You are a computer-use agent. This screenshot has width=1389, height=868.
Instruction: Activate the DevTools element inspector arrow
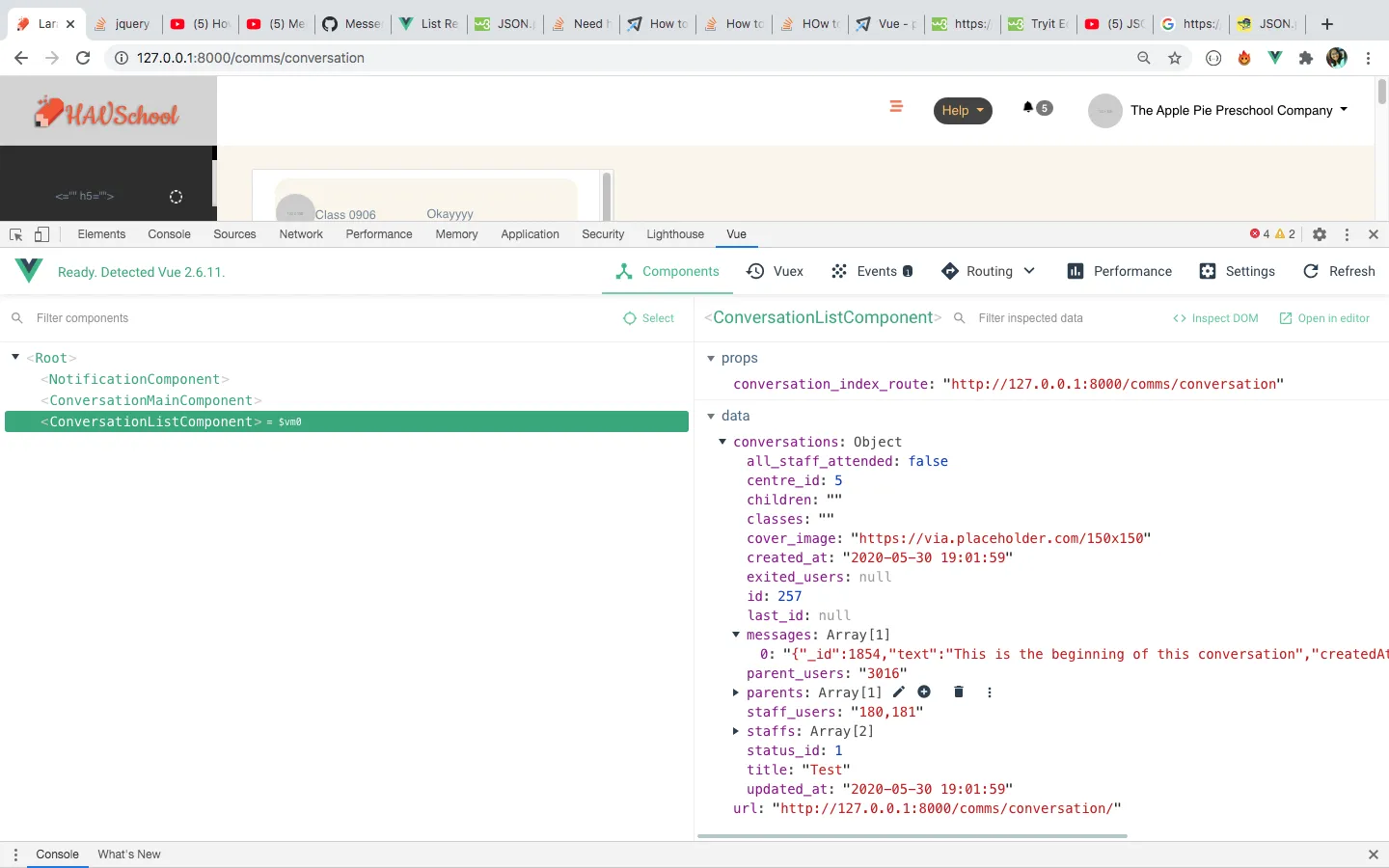pos(16,234)
